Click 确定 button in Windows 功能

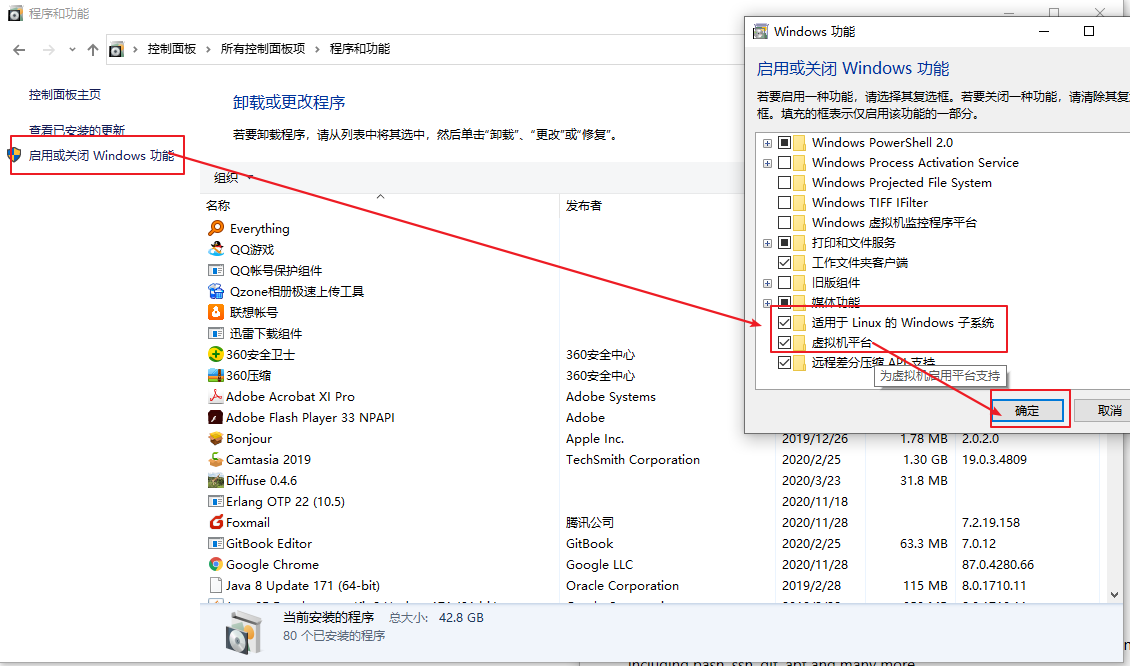click(x=1027, y=411)
